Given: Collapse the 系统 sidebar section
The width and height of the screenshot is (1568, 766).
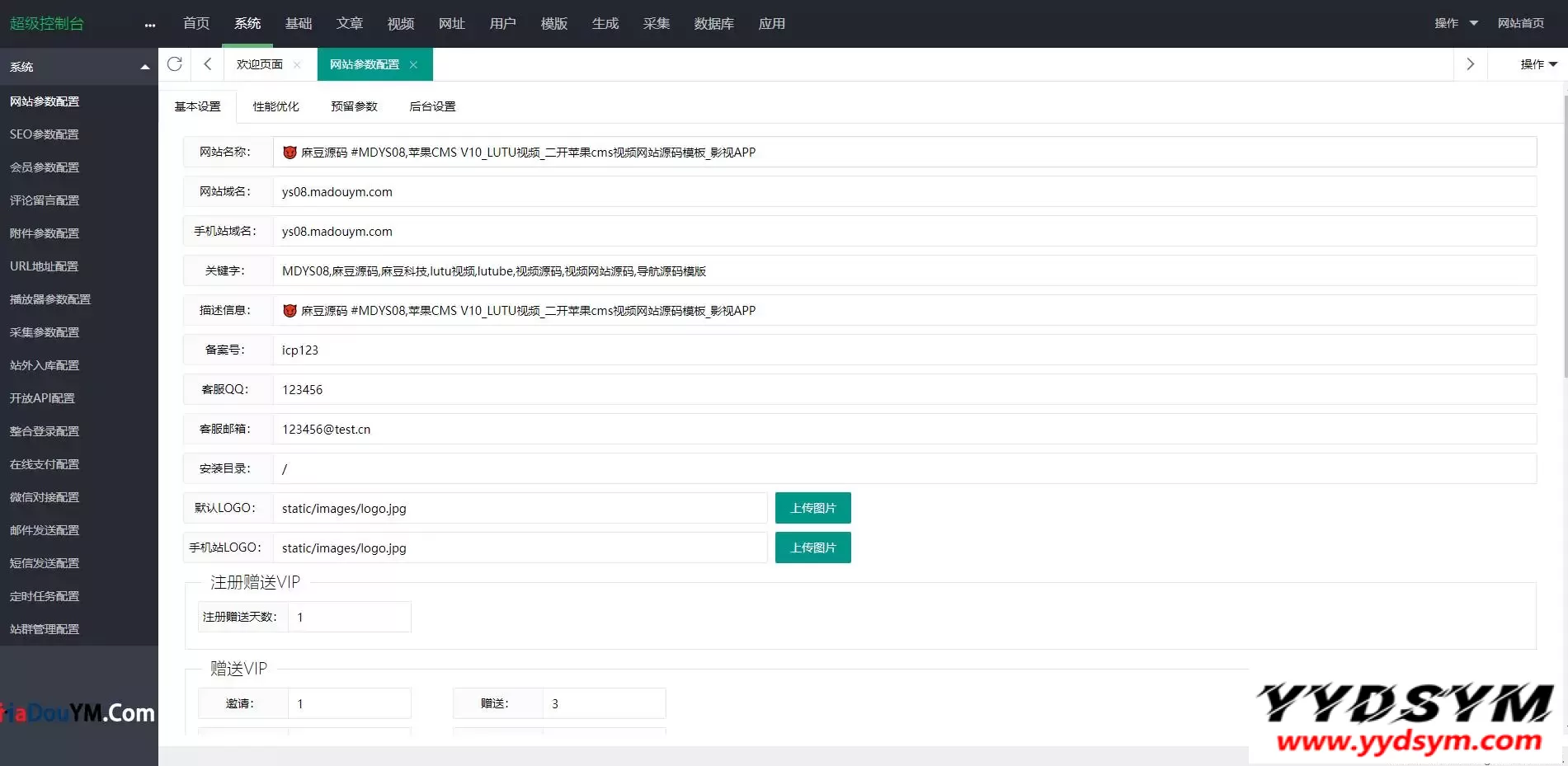Looking at the screenshot, I should click(x=145, y=67).
